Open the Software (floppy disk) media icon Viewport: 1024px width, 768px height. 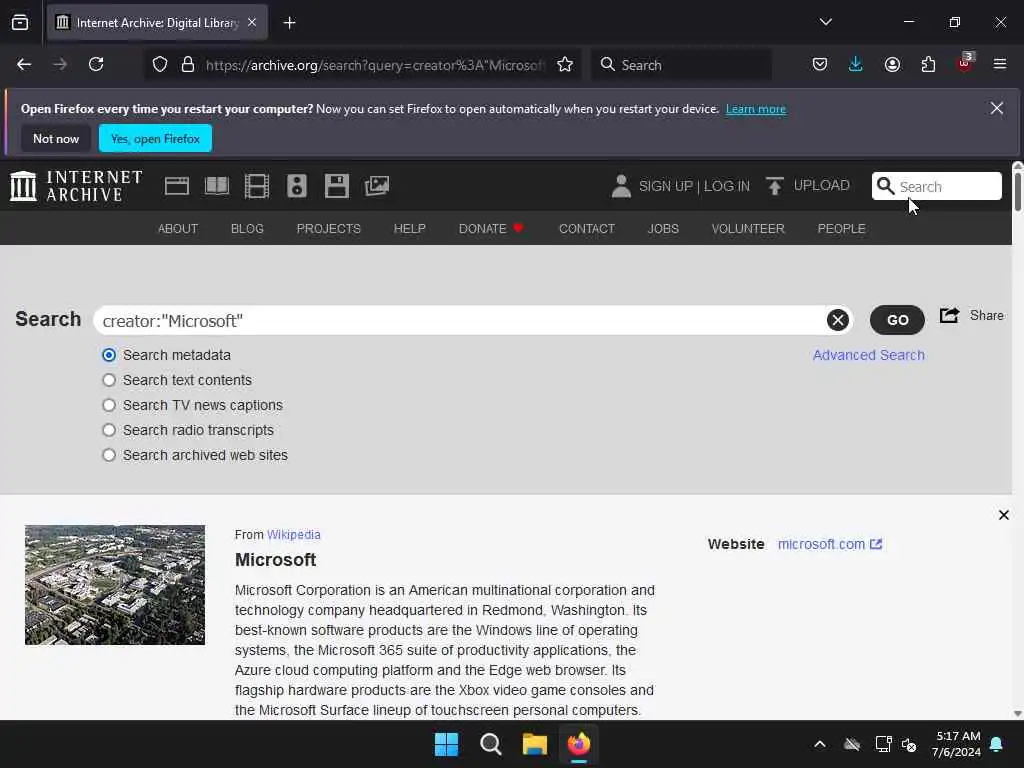(x=337, y=187)
